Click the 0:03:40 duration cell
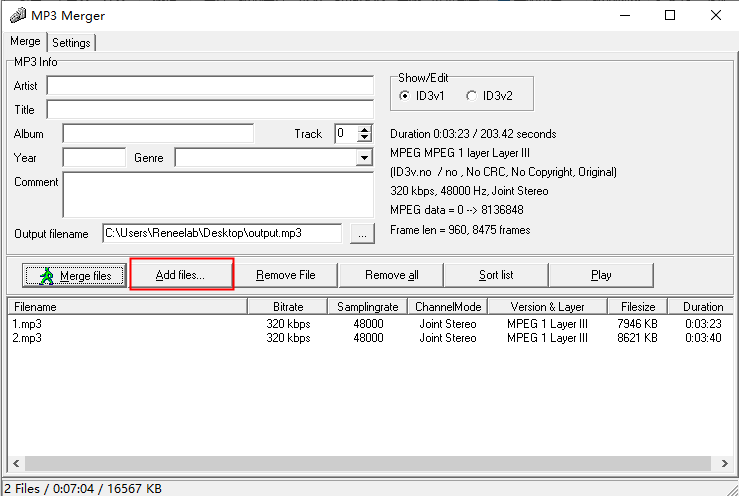This screenshot has height=496, width=739. [703, 338]
